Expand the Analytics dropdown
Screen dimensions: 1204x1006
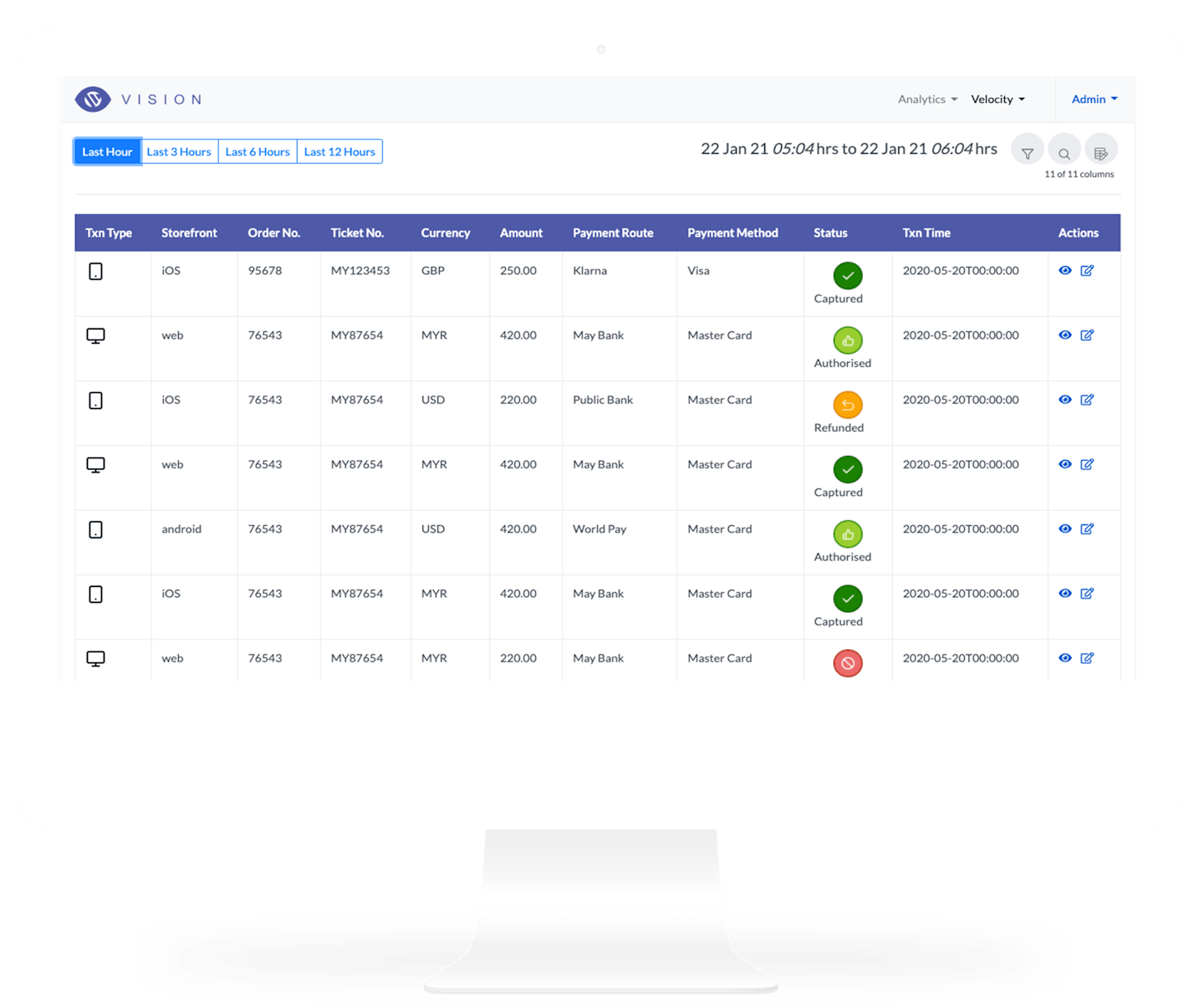click(x=927, y=100)
